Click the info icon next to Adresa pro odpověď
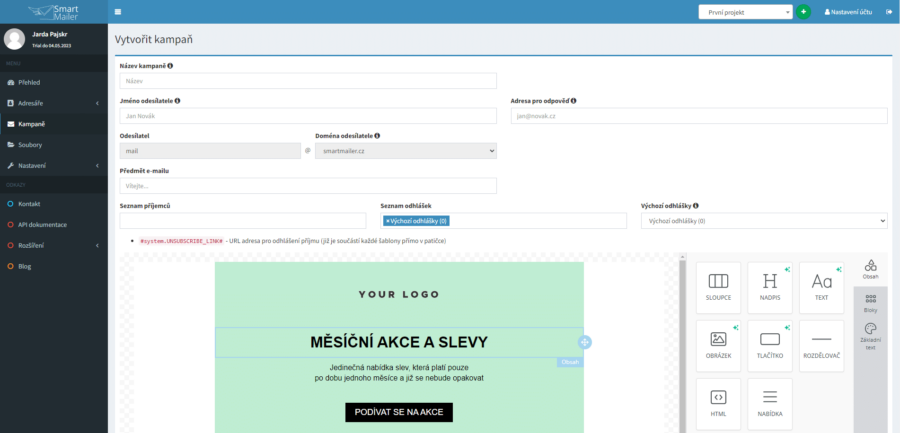Image resolution: width=900 pixels, height=433 pixels. (574, 100)
